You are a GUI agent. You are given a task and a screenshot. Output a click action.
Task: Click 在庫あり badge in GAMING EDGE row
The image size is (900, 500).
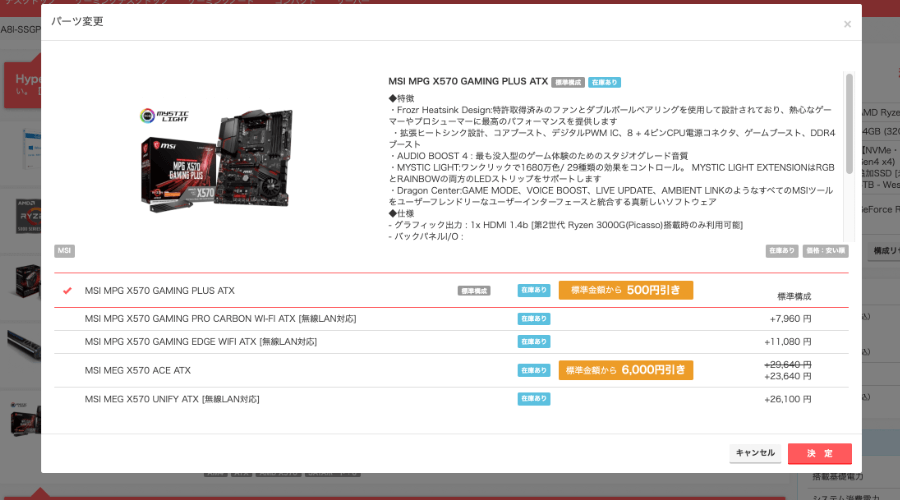click(x=534, y=342)
